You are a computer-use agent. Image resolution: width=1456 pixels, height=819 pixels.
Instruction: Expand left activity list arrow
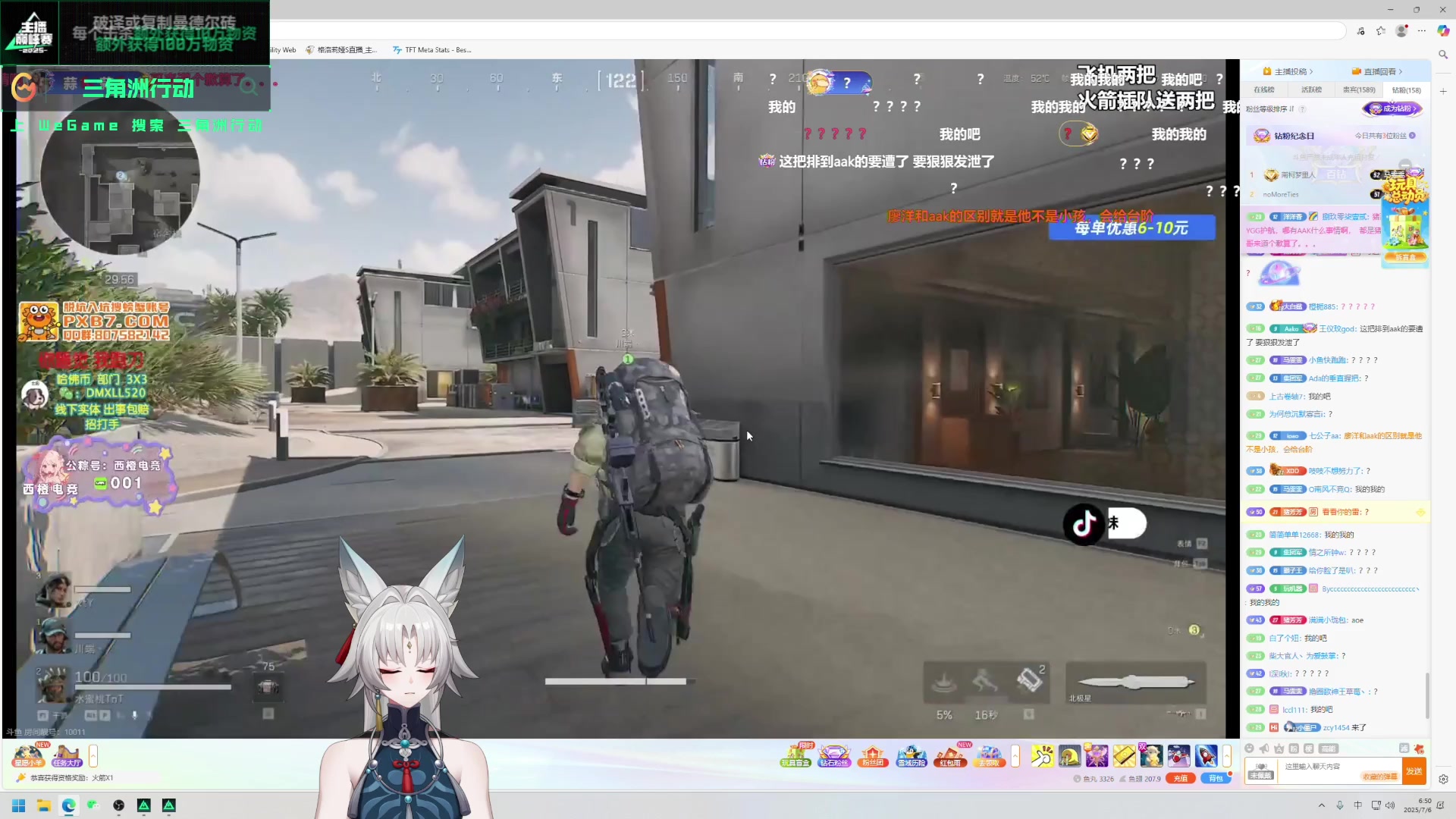pyautogui.click(x=93, y=755)
